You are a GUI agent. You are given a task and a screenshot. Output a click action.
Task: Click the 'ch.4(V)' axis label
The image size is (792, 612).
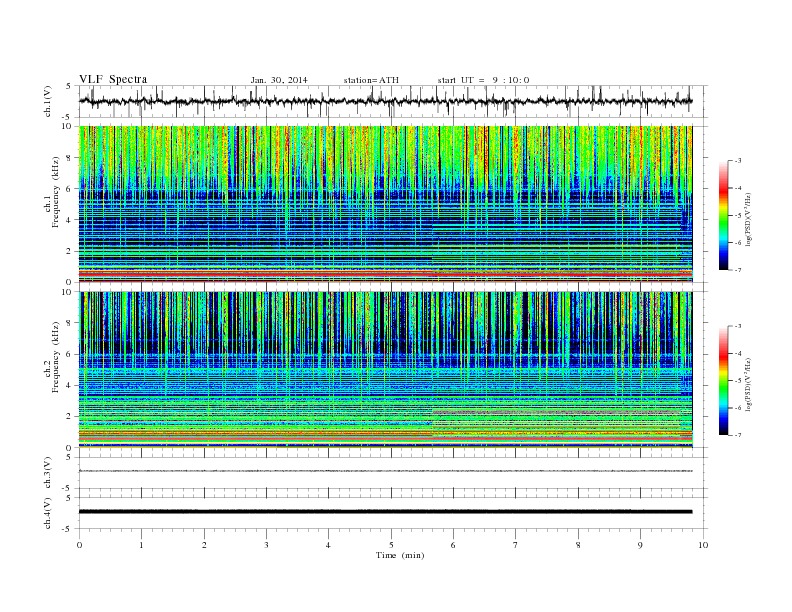point(48,513)
